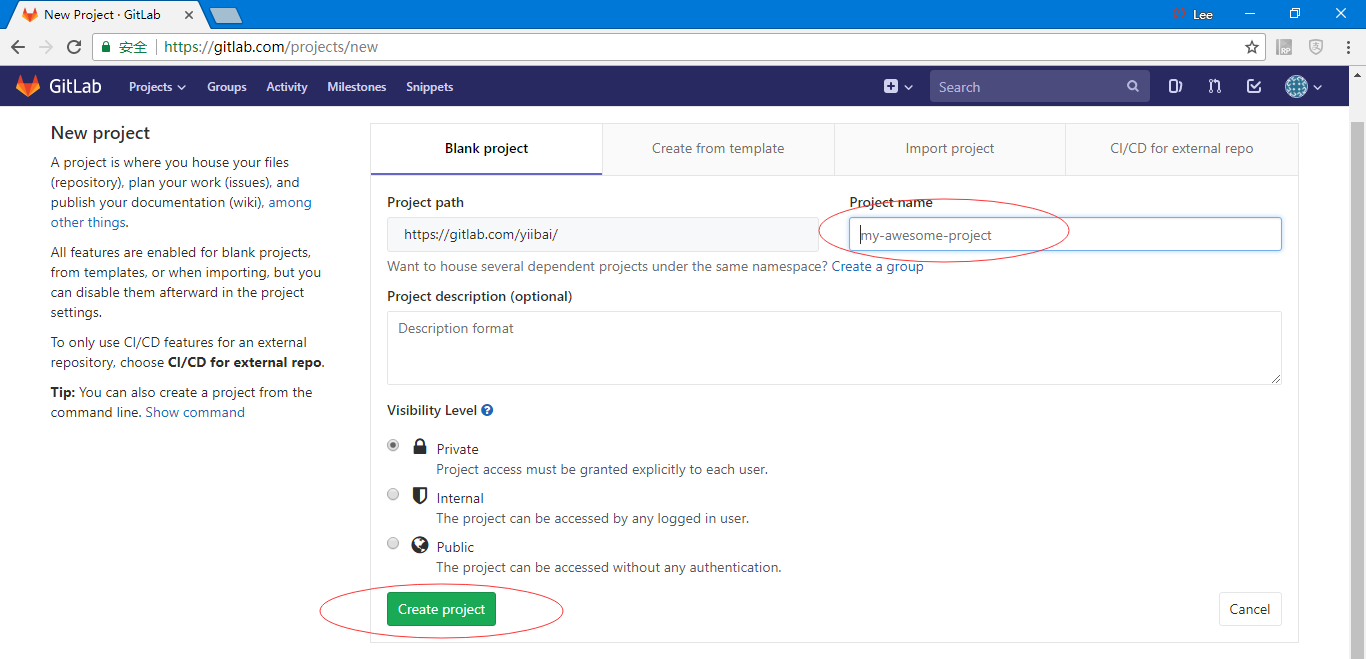
Task: Focus the Project name input field
Action: 1065,235
